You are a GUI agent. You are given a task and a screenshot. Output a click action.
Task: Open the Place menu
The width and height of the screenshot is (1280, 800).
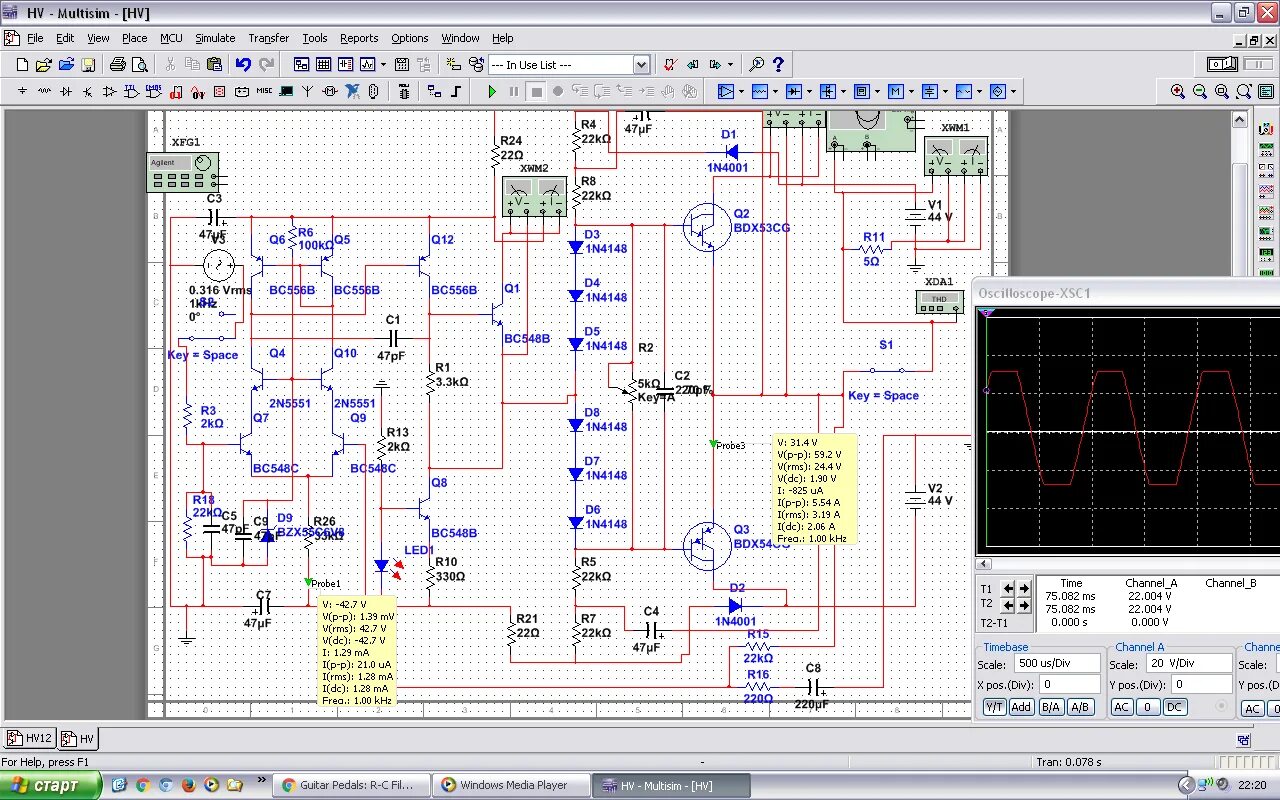pyautogui.click(x=135, y=38)
